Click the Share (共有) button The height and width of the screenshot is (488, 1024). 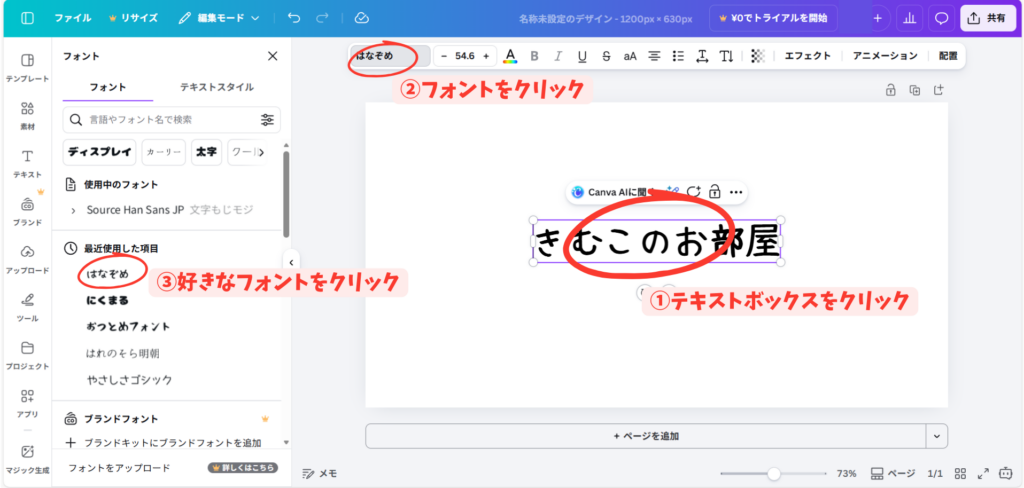[987, 18]
